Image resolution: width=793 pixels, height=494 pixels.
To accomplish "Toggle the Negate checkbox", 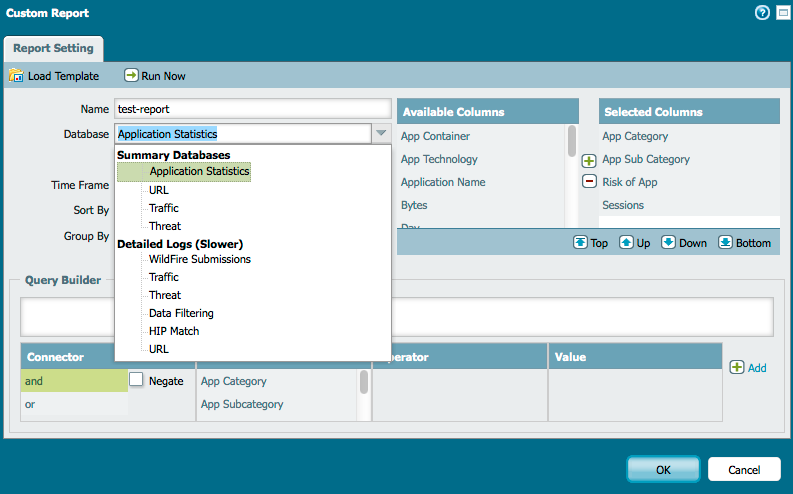I will pos(136,379).
